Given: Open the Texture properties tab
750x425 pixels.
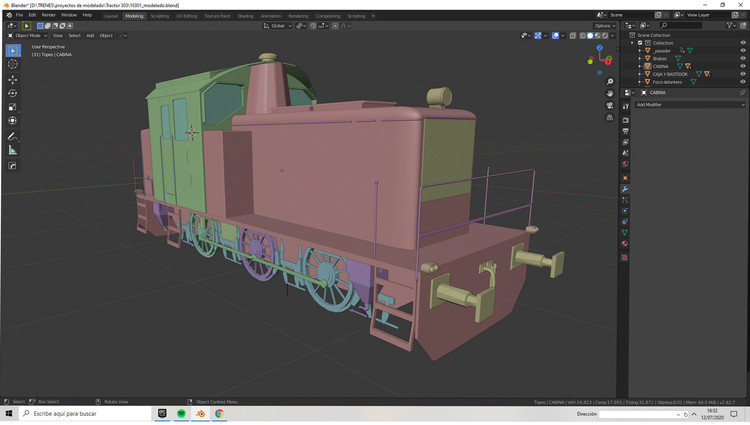Looking at the screenshot, I should 625,258.
